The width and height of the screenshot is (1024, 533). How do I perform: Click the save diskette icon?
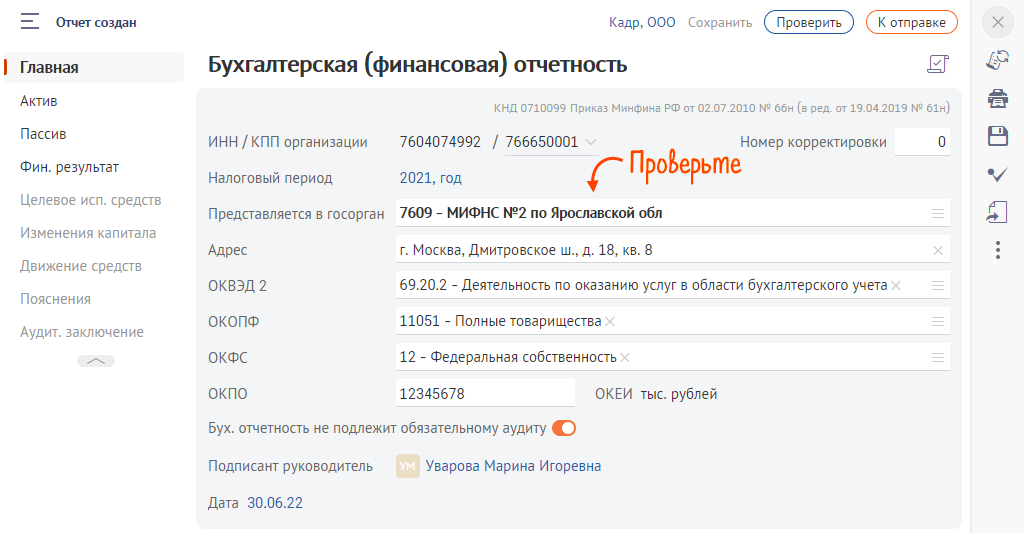tap(997, 136)
